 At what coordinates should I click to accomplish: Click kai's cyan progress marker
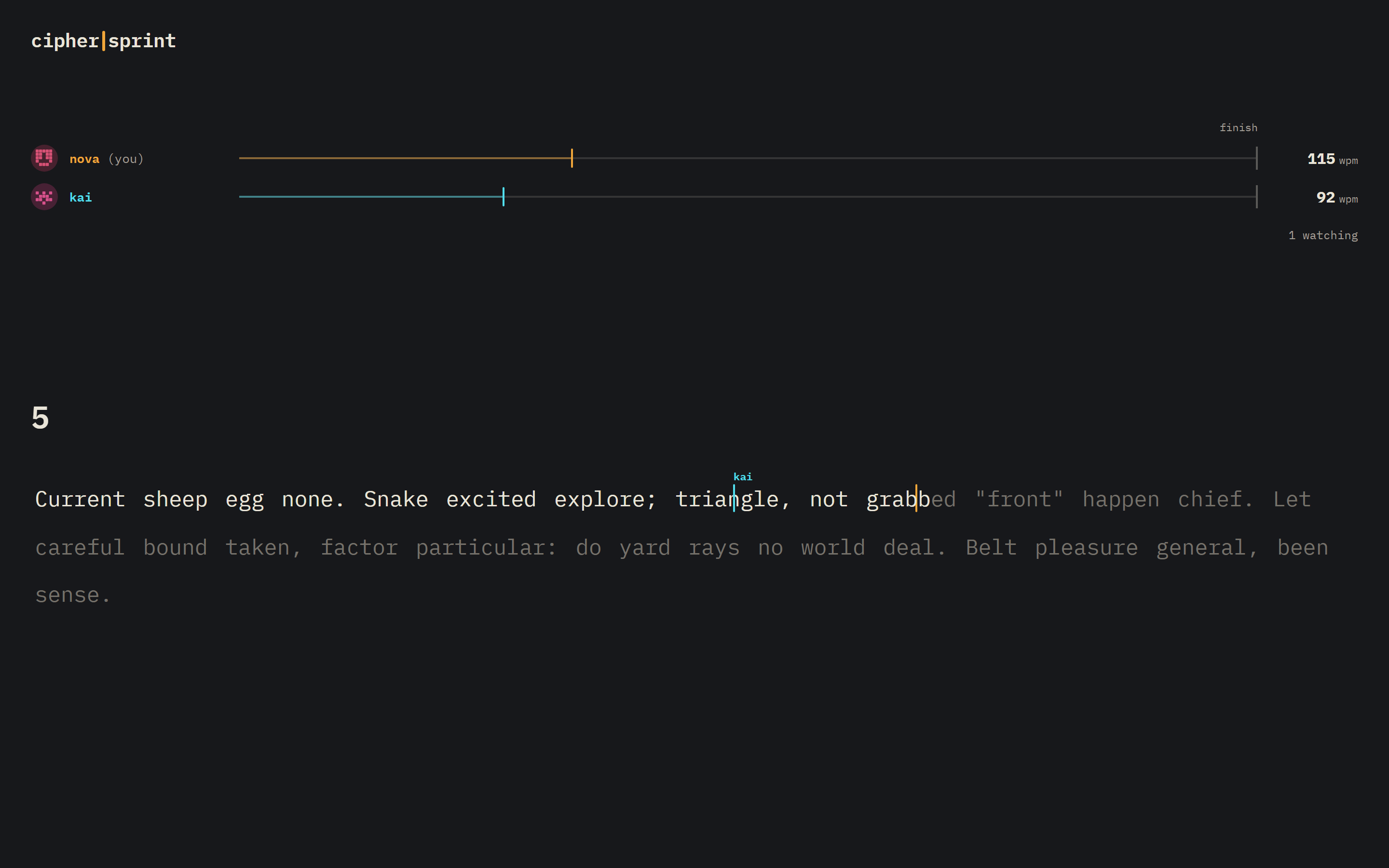pyautogui.click(x=504, y=196)
